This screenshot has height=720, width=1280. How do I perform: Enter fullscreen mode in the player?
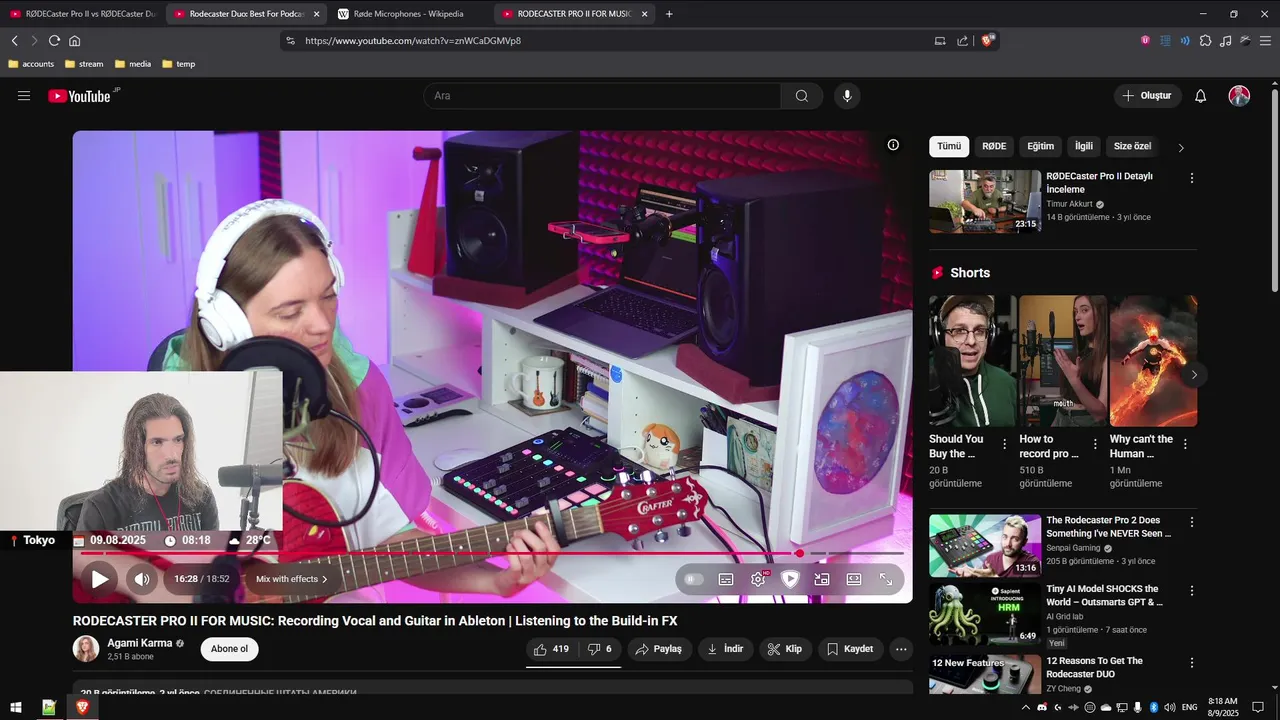point(886,579)
